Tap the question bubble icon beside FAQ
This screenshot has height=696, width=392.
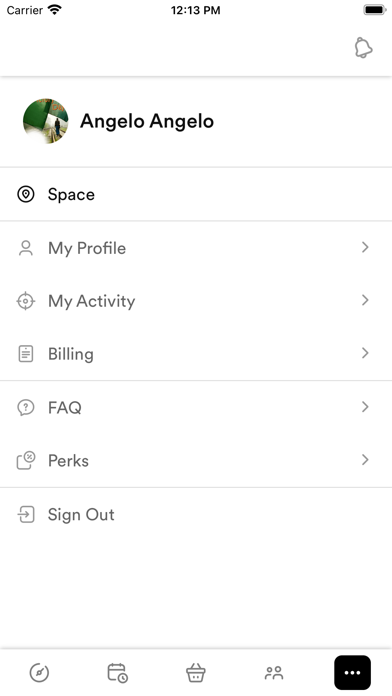point(26,407)
